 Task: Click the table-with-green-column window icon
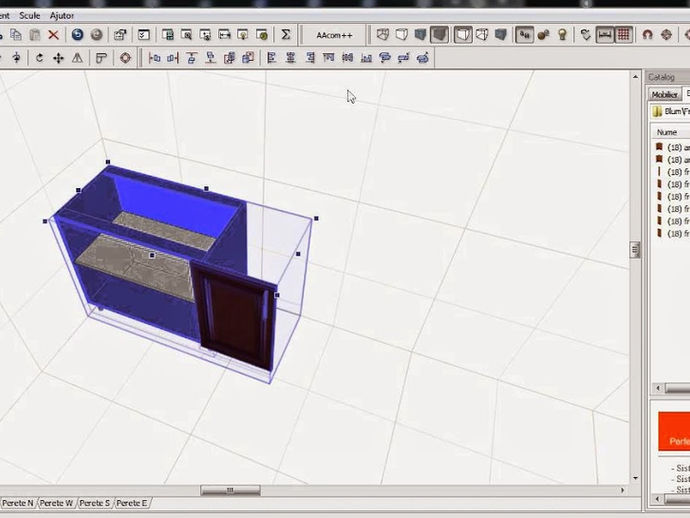click(x=168, y=34)
